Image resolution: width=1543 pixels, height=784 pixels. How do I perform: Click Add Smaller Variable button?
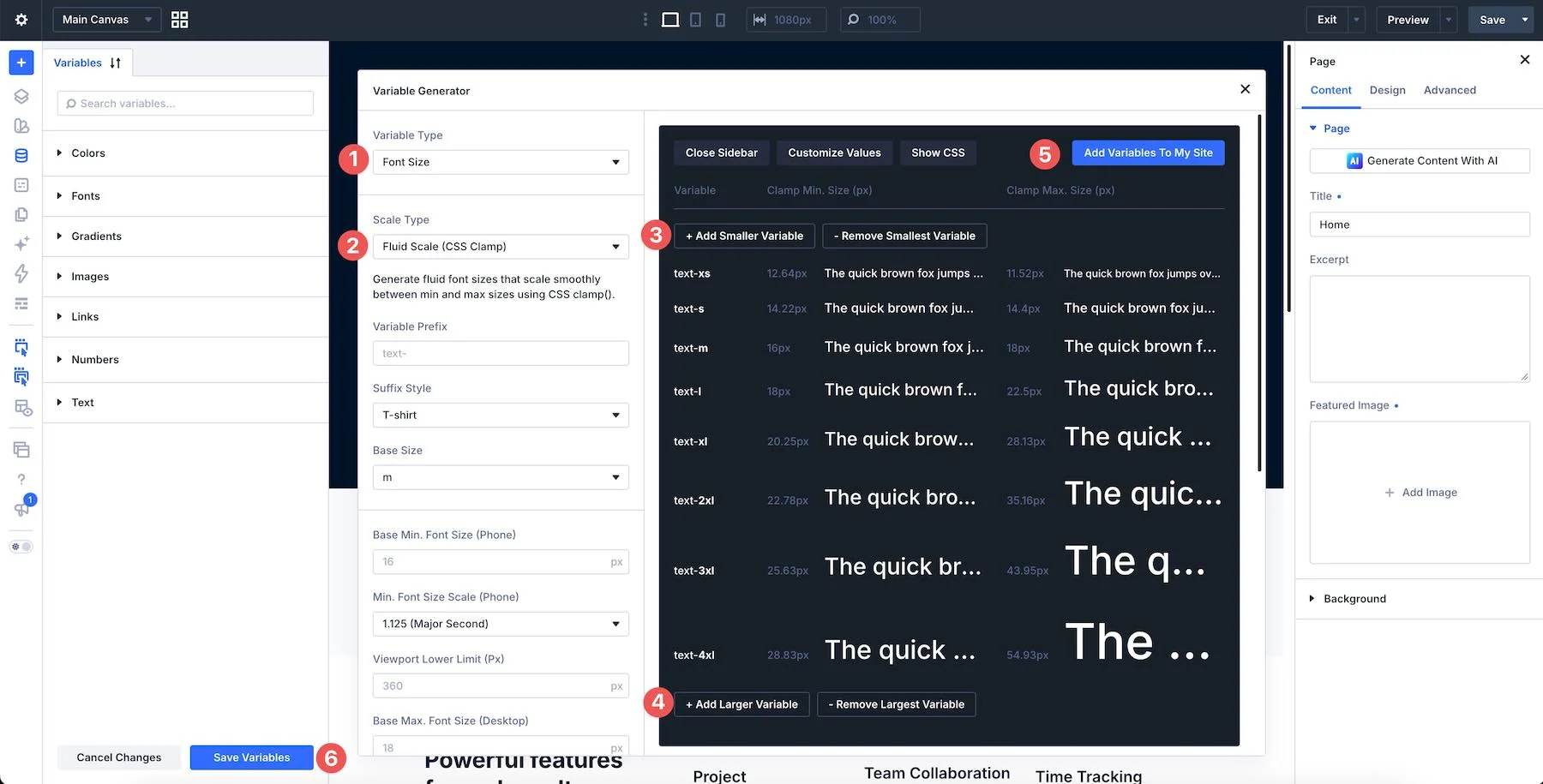(744, 236)
